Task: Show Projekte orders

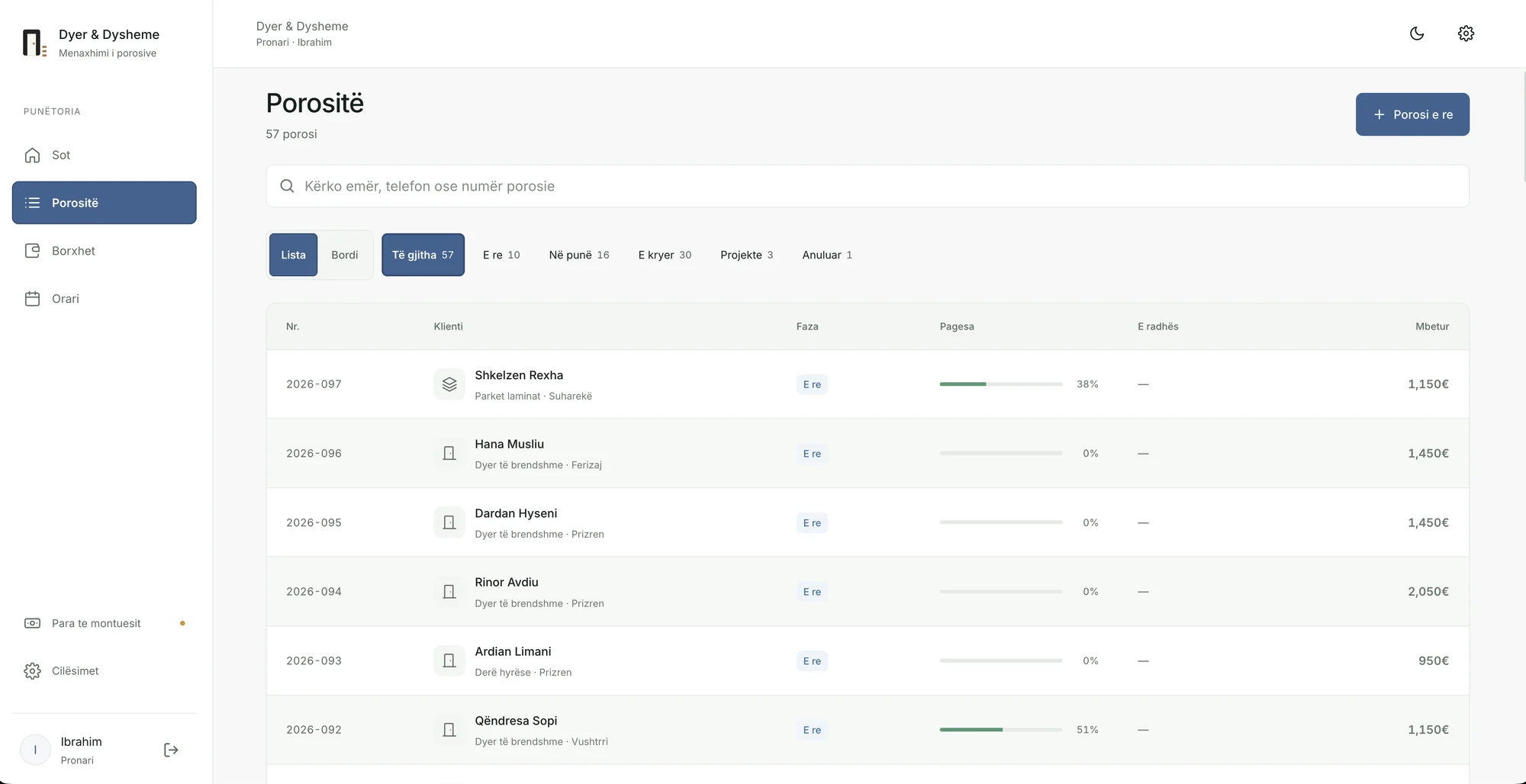Action: point(746,255)
